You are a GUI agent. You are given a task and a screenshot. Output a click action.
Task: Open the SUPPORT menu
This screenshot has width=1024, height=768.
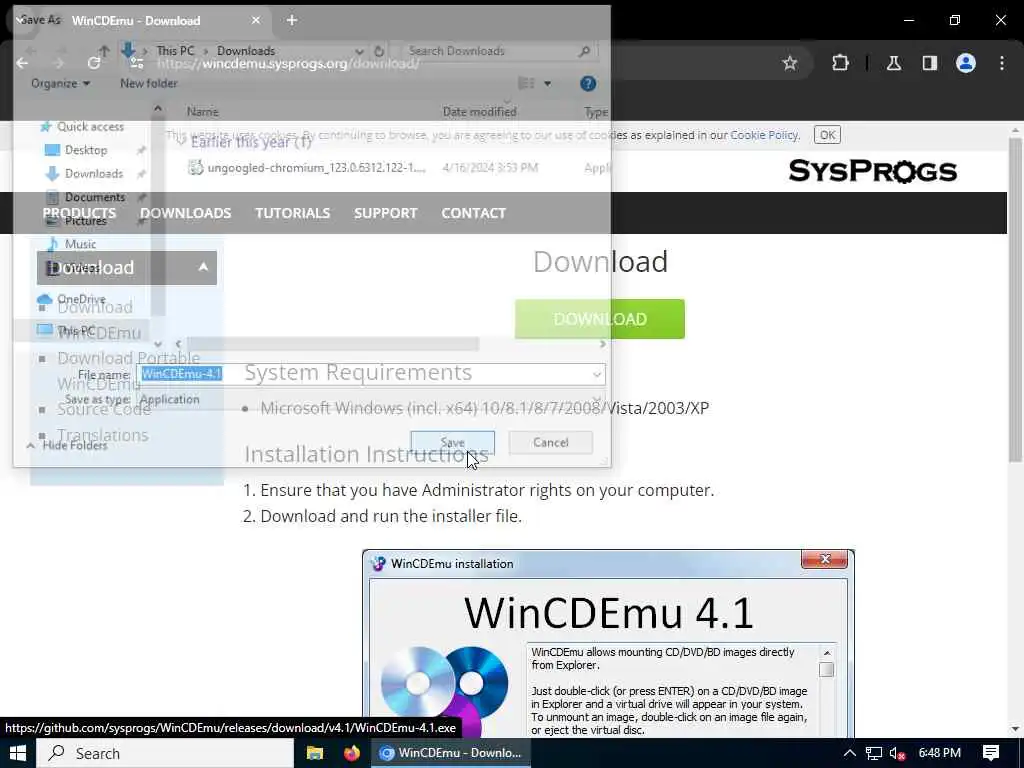point(385,213)
